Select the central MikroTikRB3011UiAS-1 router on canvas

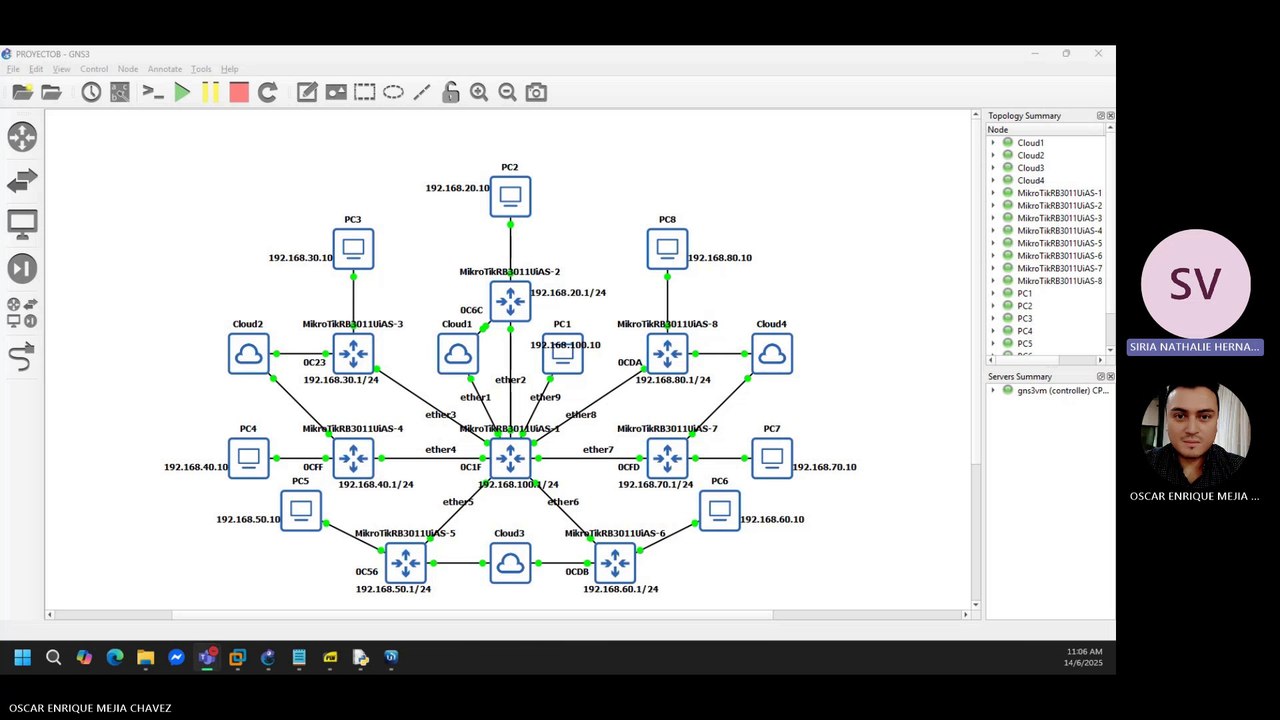pyautogui.click(x=510, y=458)
